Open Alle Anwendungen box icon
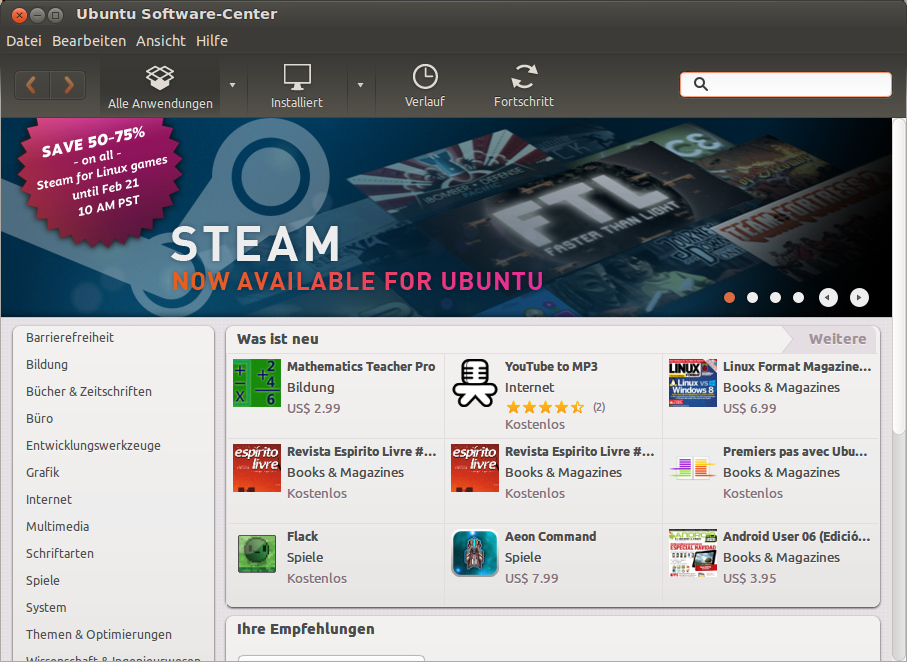Screen dimensions: 907x662 (160, 77)
